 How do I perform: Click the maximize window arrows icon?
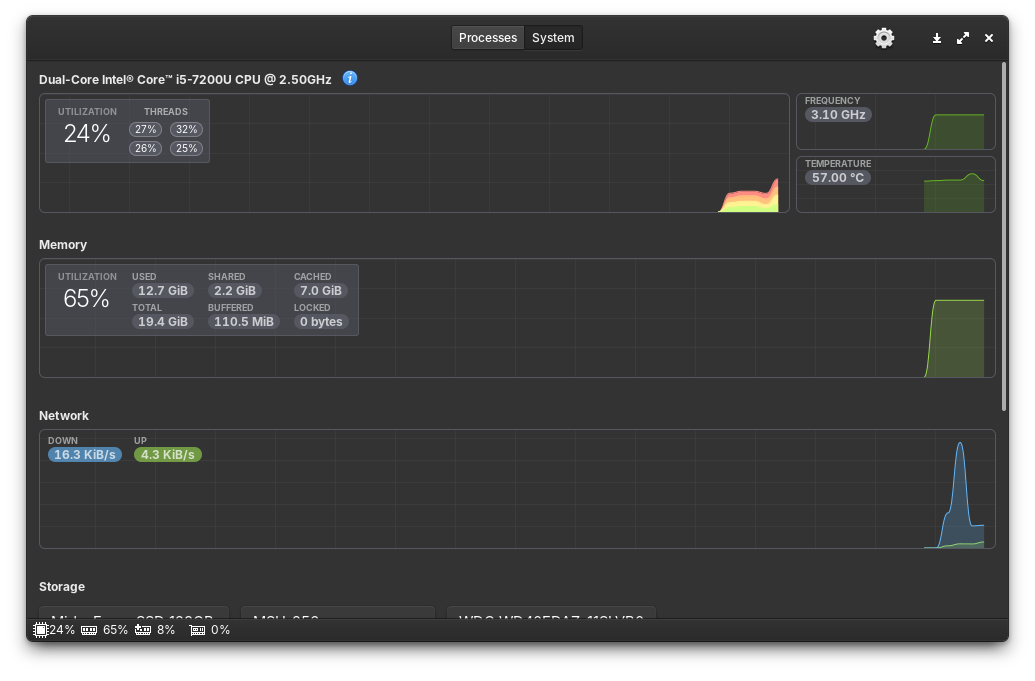(963, 38)
